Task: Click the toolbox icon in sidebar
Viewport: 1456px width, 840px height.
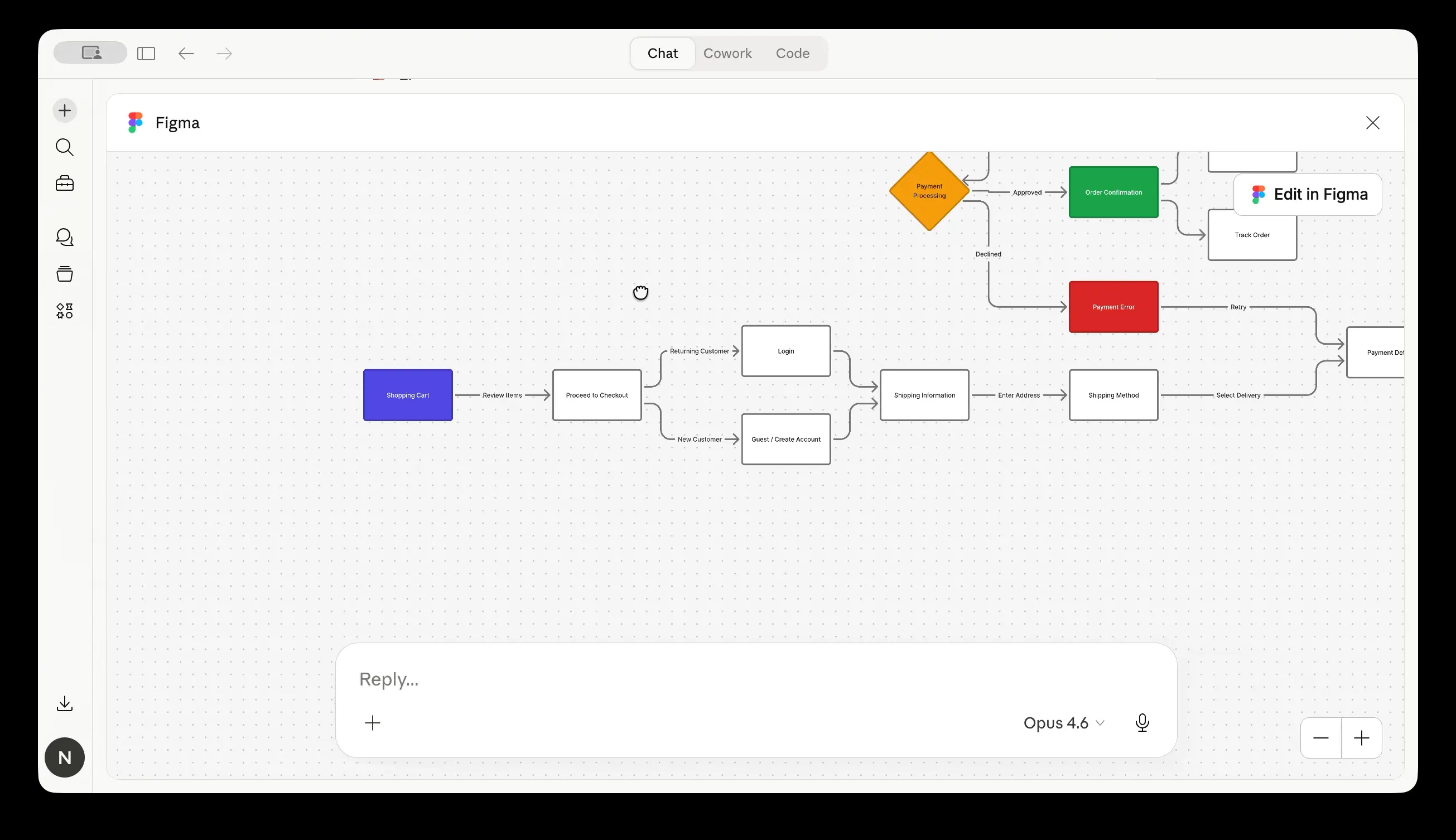Action: coord(65,184)
